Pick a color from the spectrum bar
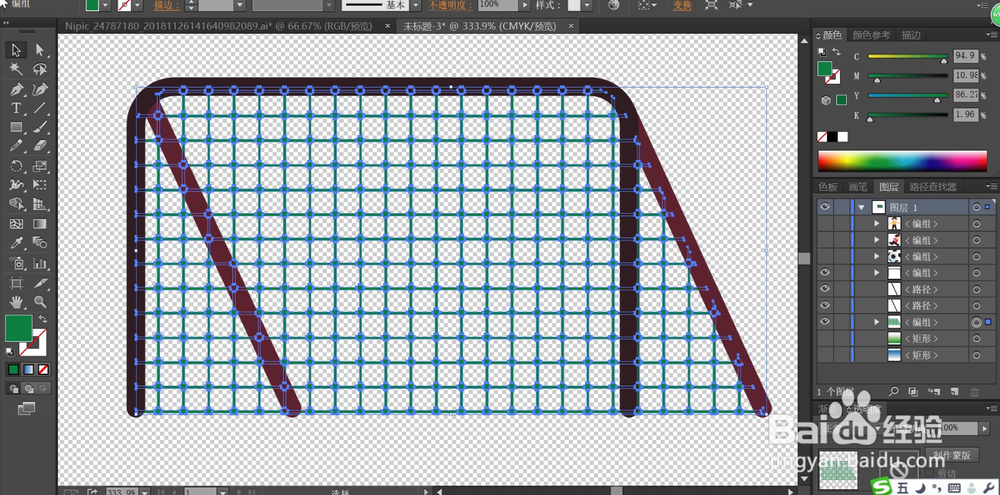The width and height of the screenshot is (1000, 495). pyautogui.click(x=902, y=161)
